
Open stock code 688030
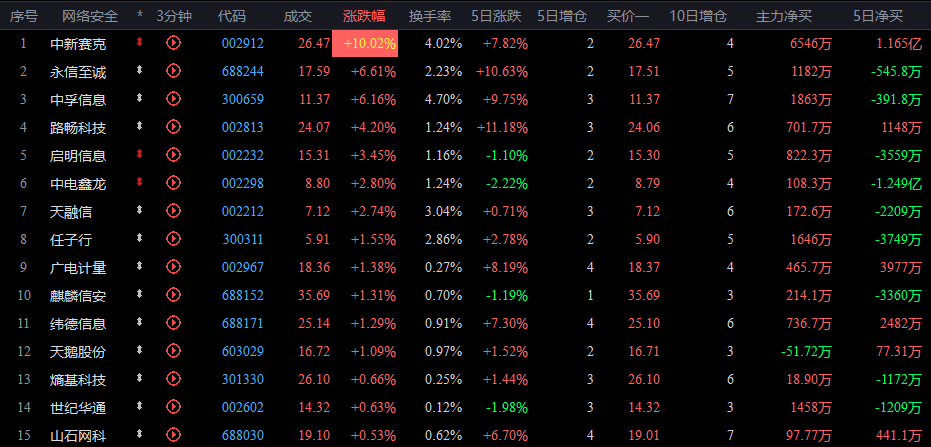[243, 435]
